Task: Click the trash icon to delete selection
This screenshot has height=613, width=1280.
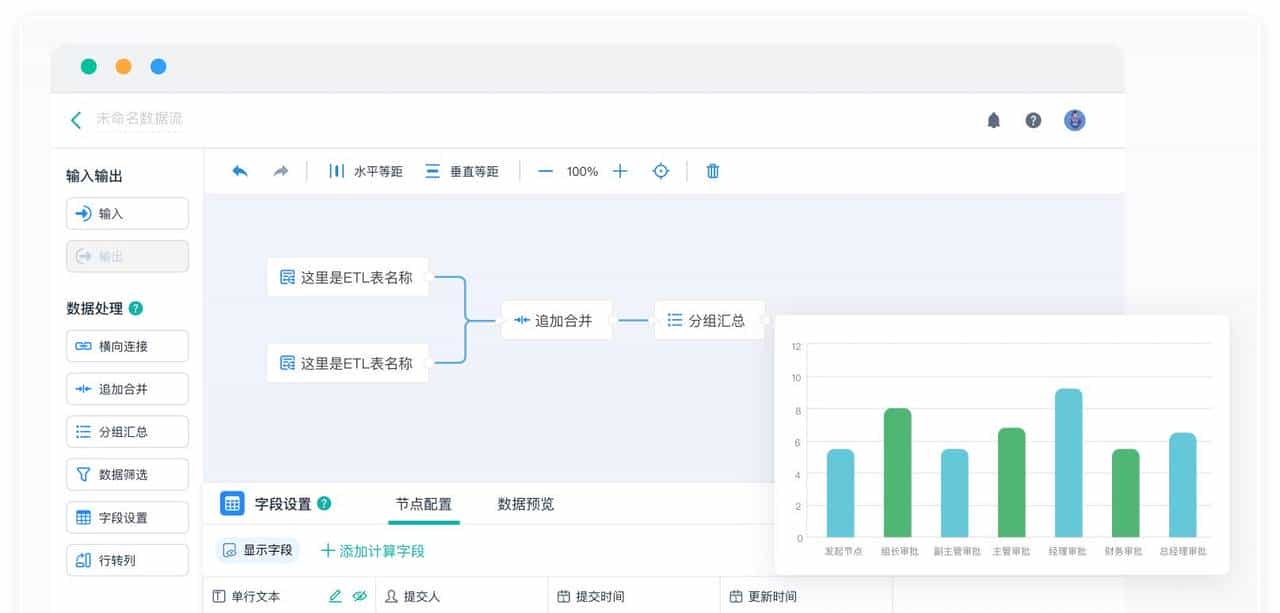Action: click(x=712, y=171)
